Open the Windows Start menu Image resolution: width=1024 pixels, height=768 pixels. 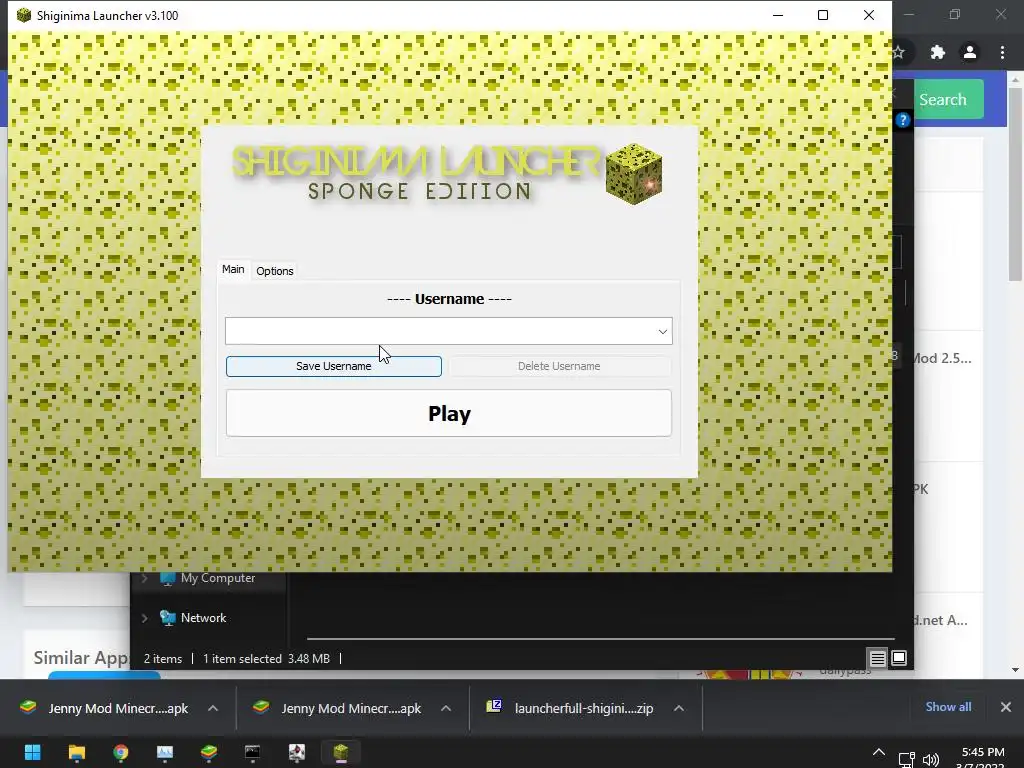coord(33,752)
